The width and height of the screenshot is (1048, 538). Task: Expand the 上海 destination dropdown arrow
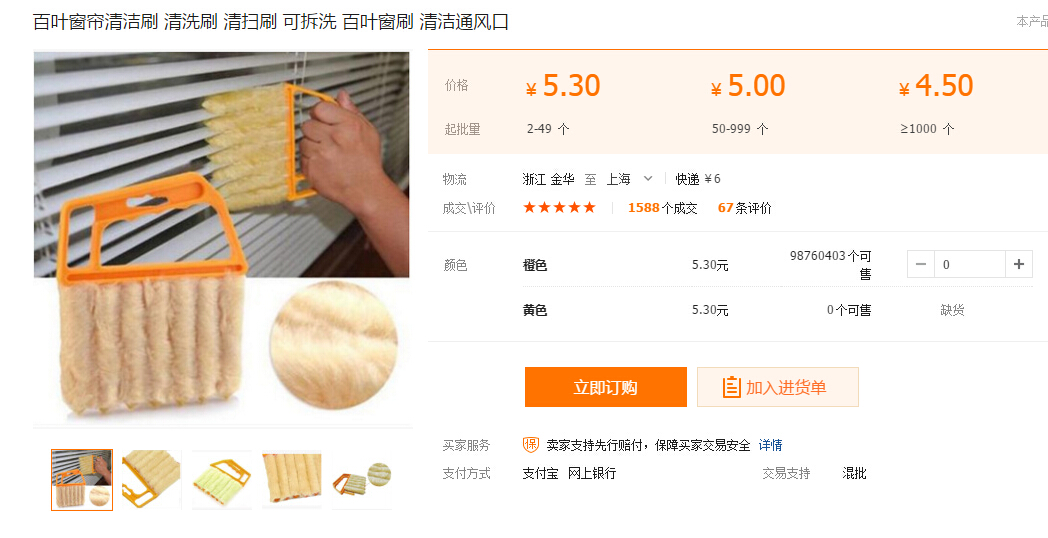point(647,178)
